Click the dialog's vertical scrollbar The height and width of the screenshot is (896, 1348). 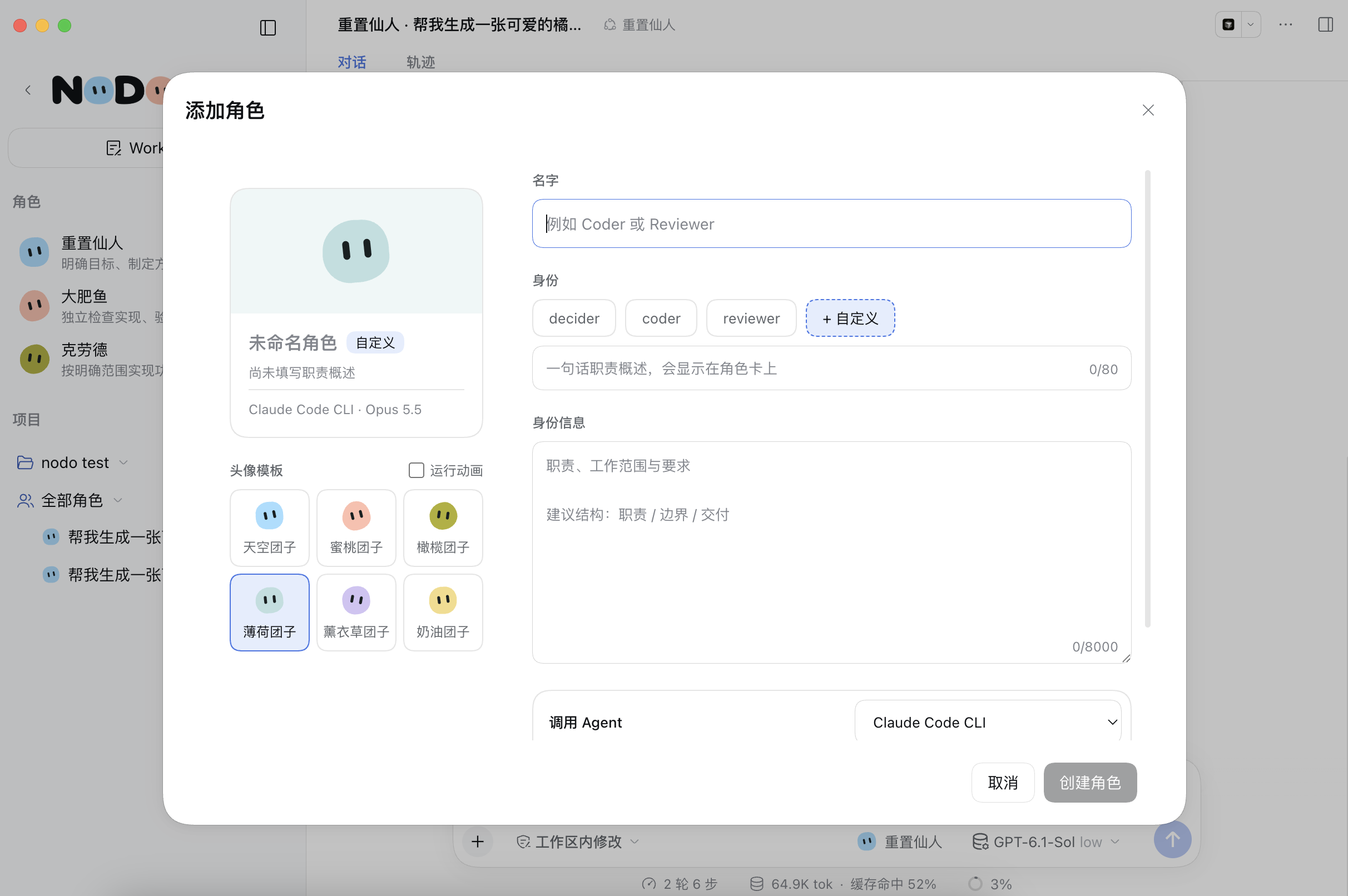point(1147,399)
